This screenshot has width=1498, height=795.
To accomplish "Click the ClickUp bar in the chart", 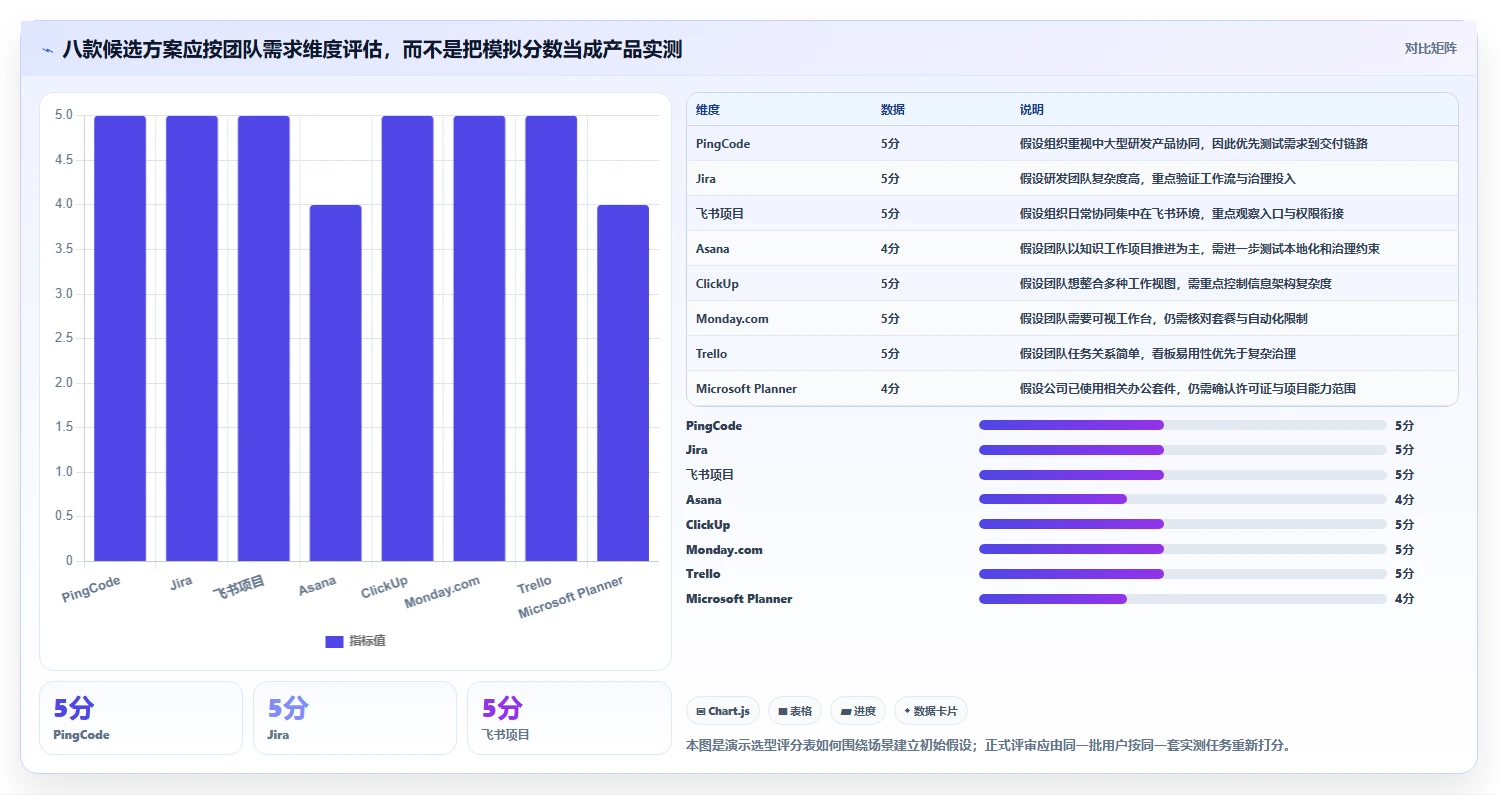I will [x=407, y=338].
